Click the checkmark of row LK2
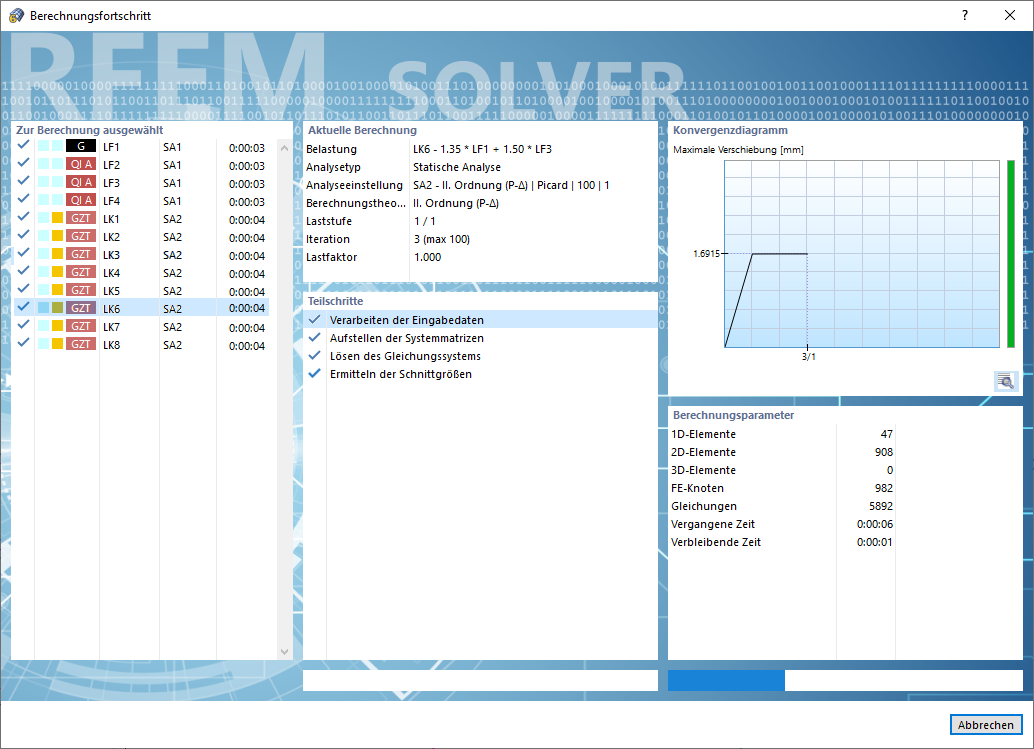This screenshot has width=1034, height=749. click(x=23, y=234)
